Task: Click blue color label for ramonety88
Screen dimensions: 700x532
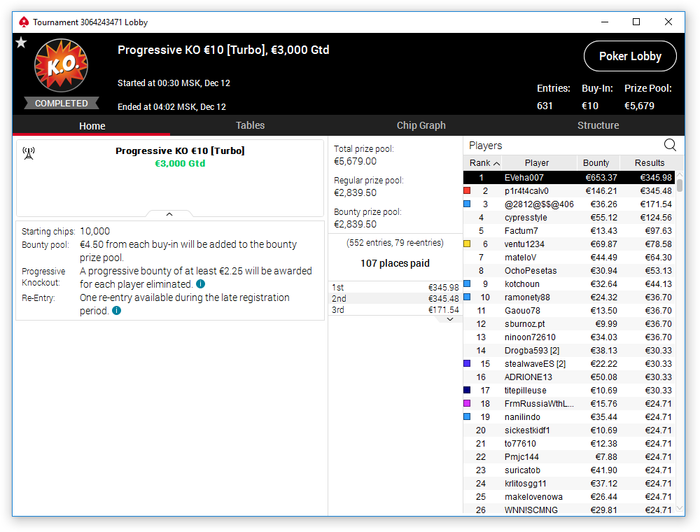Action: coord(467,297)
